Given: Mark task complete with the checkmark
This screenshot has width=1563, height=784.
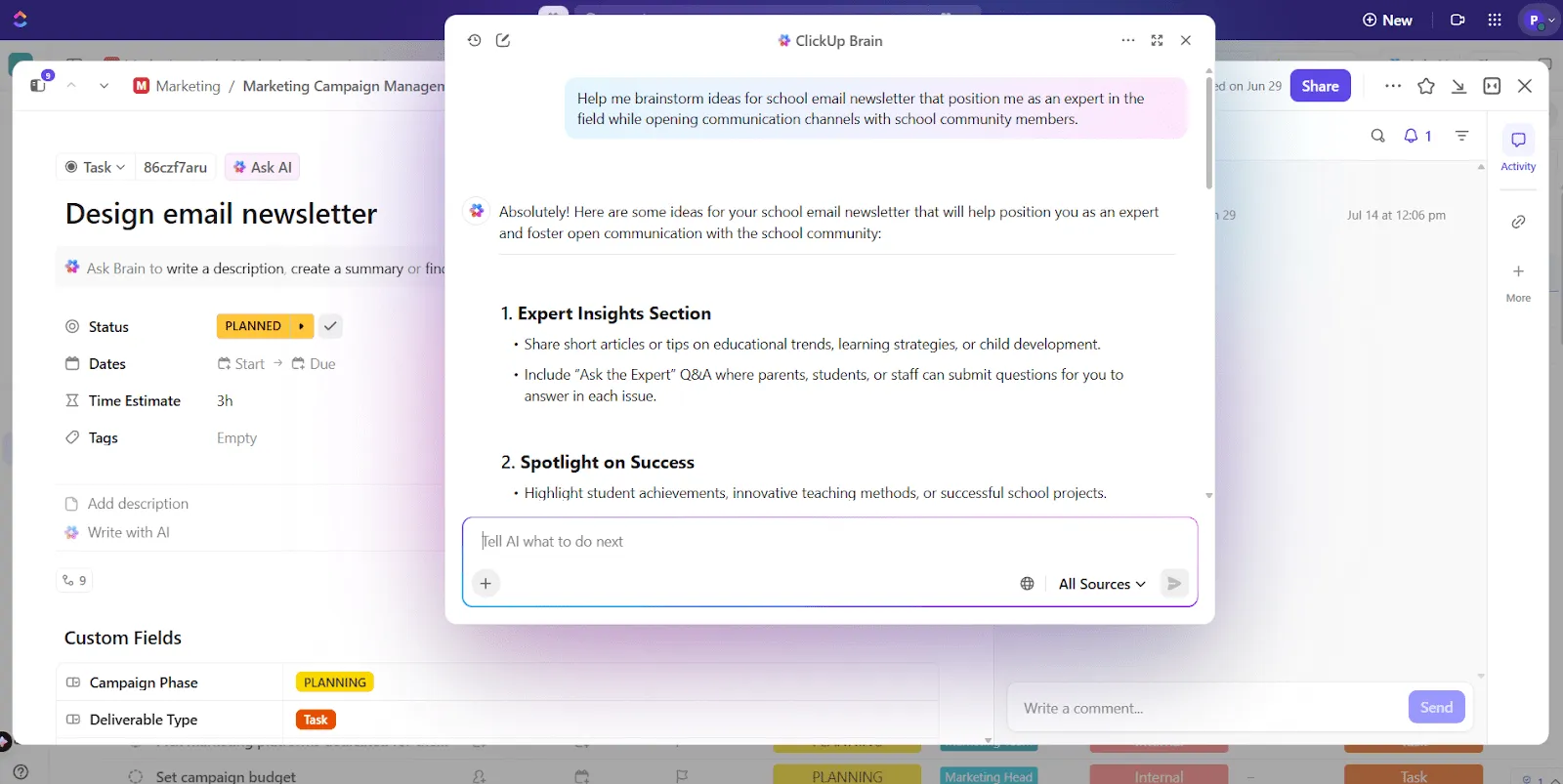Looking at the screenshot, I should (x=331, y=326).
